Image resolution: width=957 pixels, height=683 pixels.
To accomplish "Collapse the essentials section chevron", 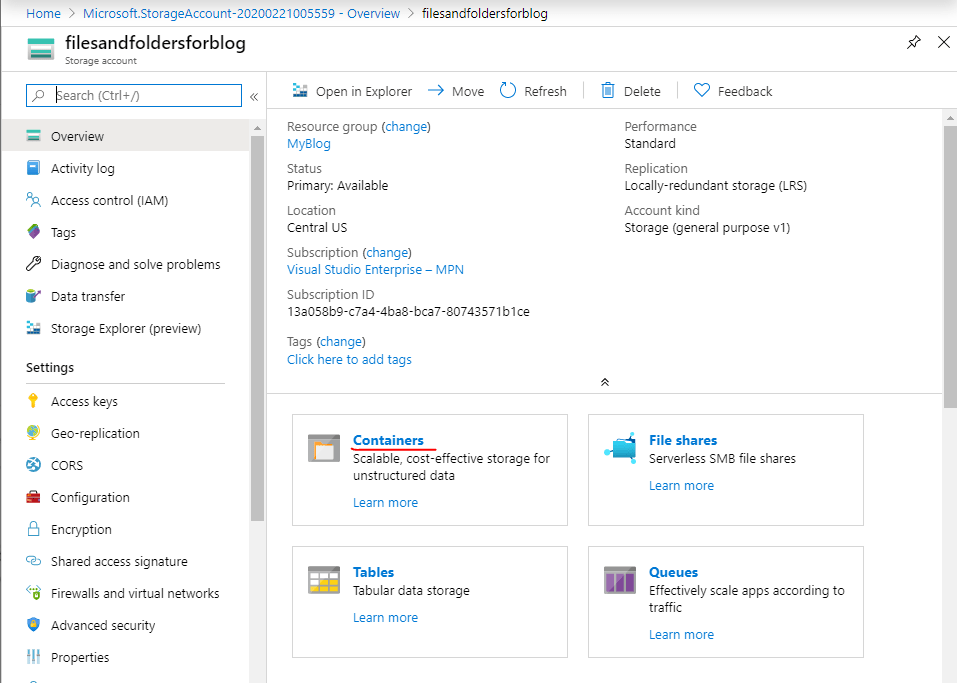I will click(x=604, y=382).
